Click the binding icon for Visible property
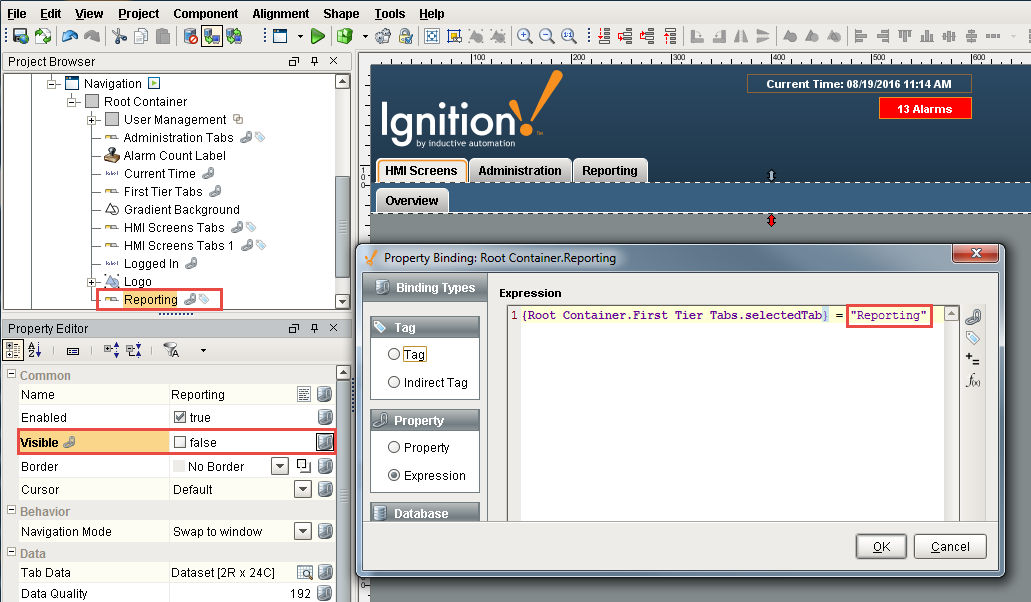This screenshot has height=602, width=1031. point(325,441)
